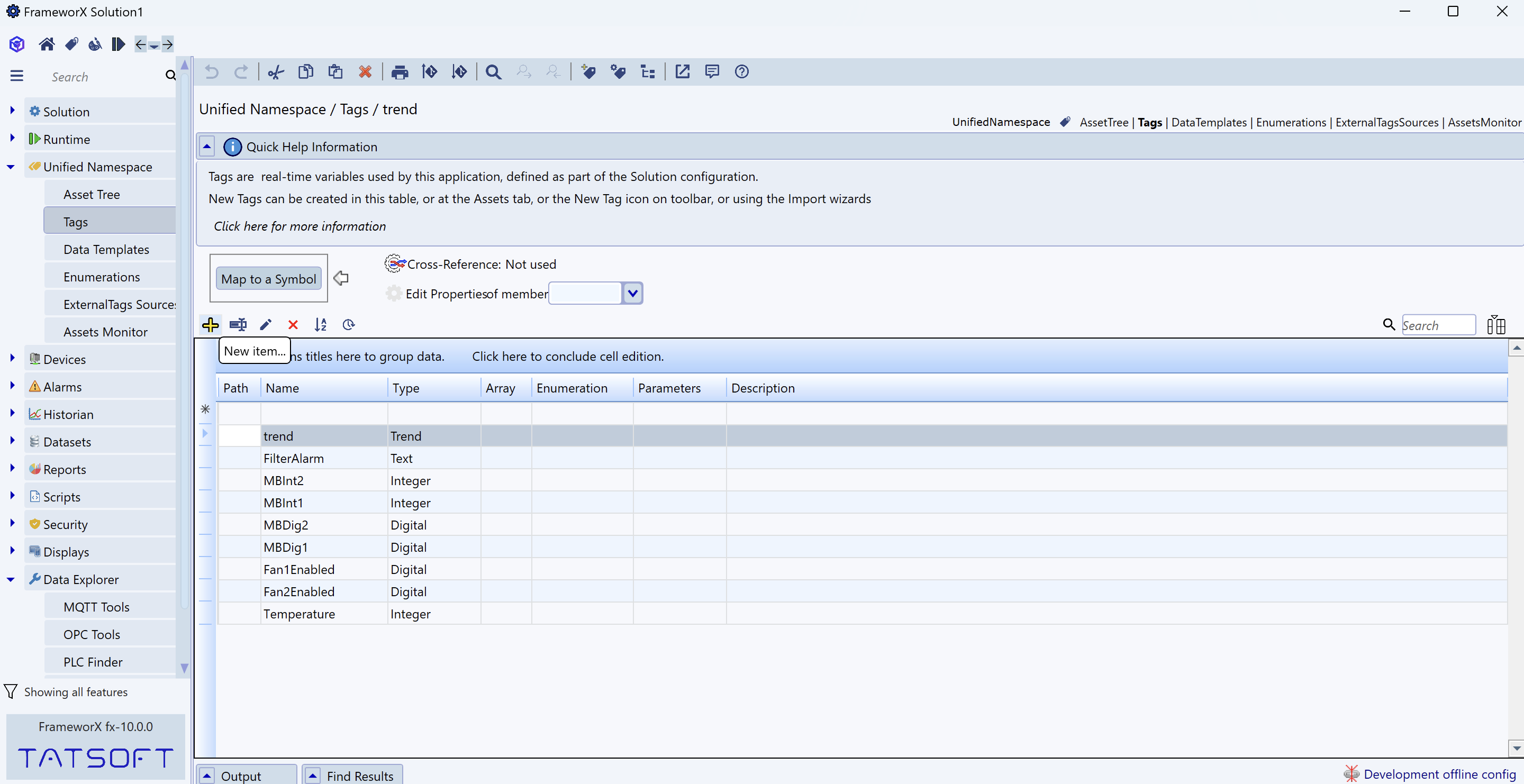Viewport: 1524px width, 784px height.
Task: Click the Cross-Reference icon
Action: [395, 263]
